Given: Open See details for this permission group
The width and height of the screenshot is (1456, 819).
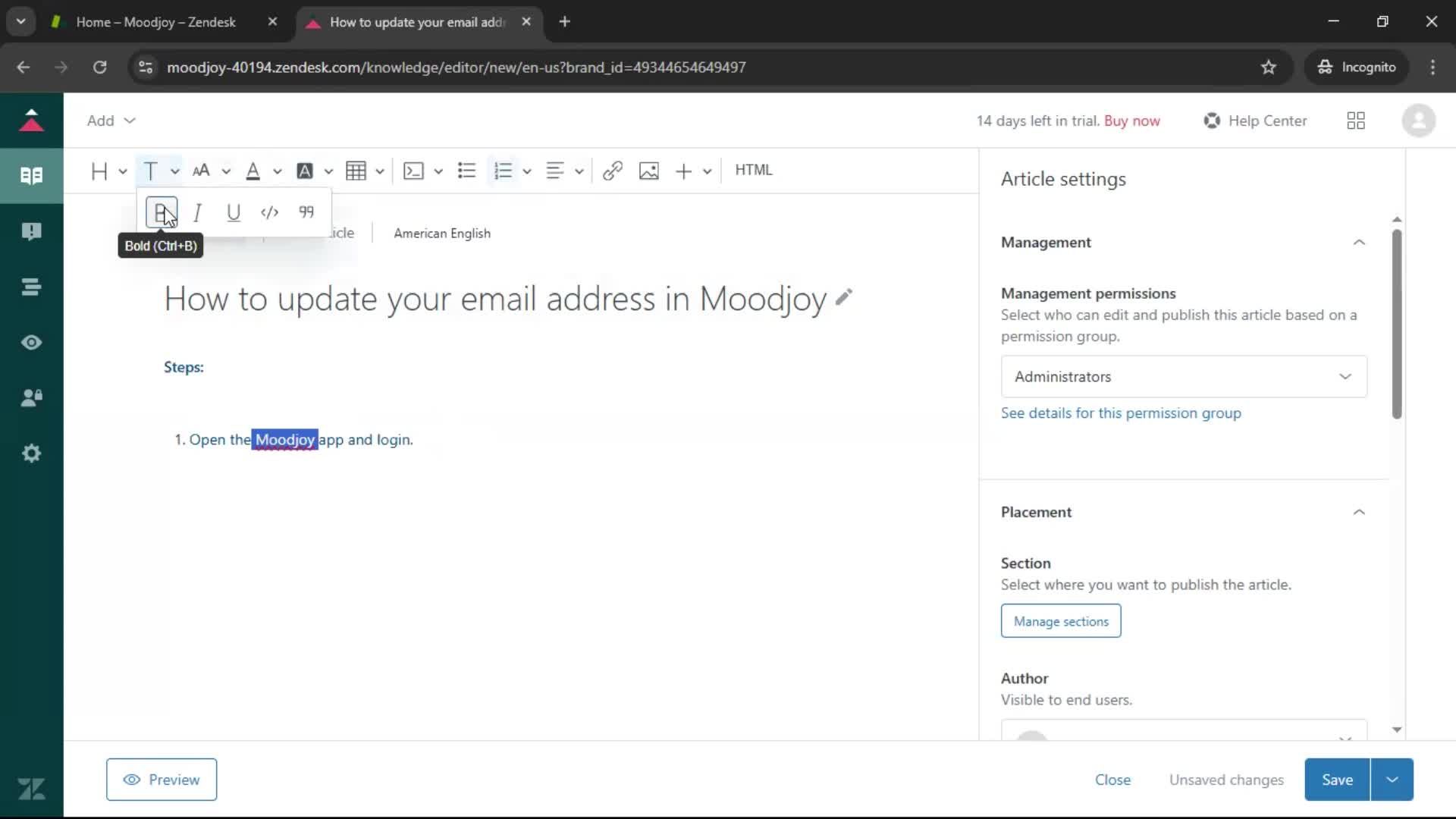Looking at the screenshot, I should coord(1121,413).
